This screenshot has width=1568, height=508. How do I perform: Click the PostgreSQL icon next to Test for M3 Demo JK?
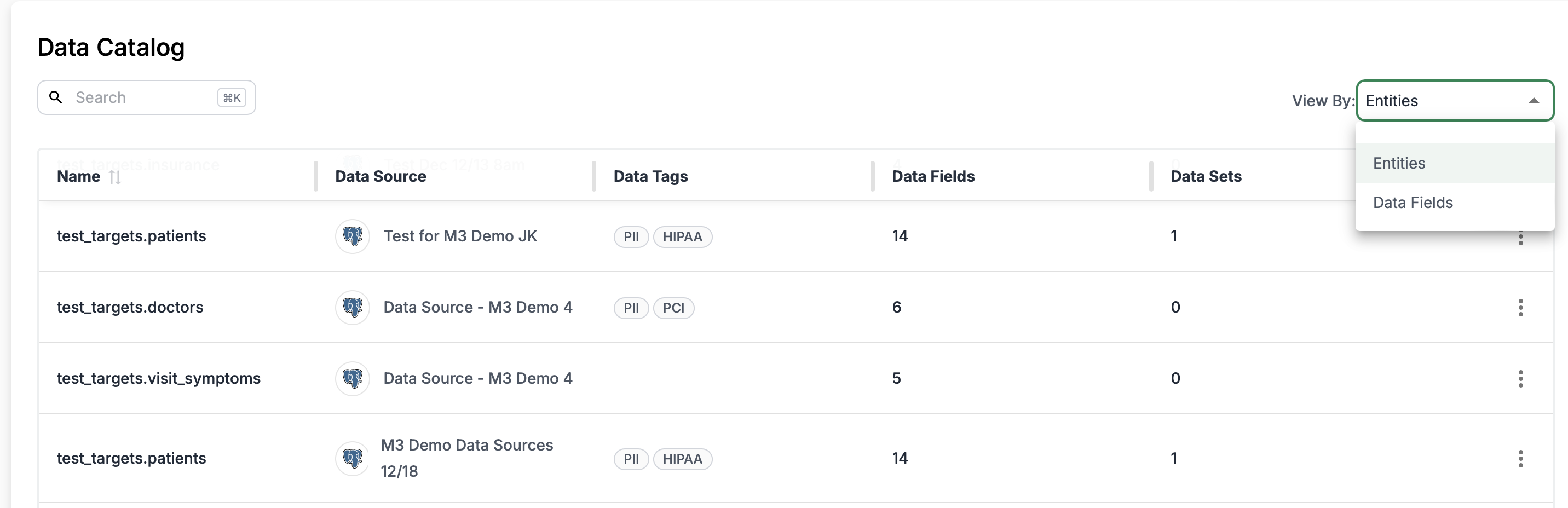click(353, 236)
